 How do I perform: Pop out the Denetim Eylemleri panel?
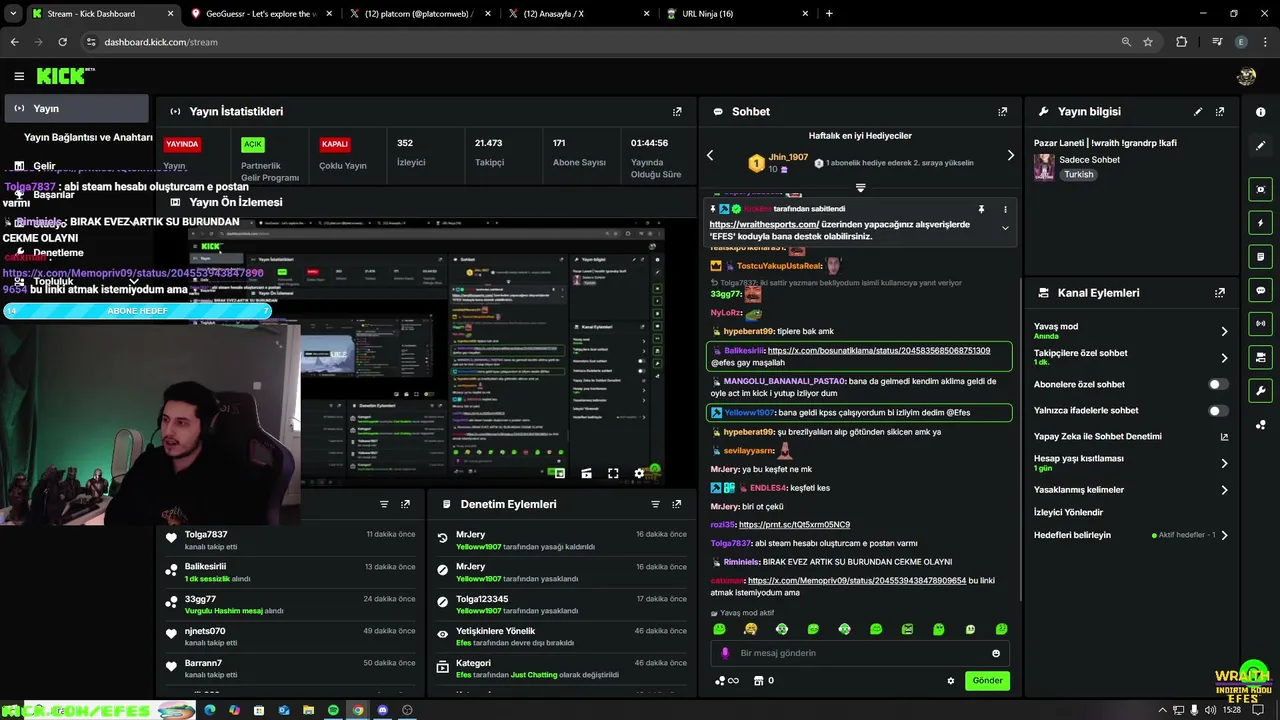(677, 505)
